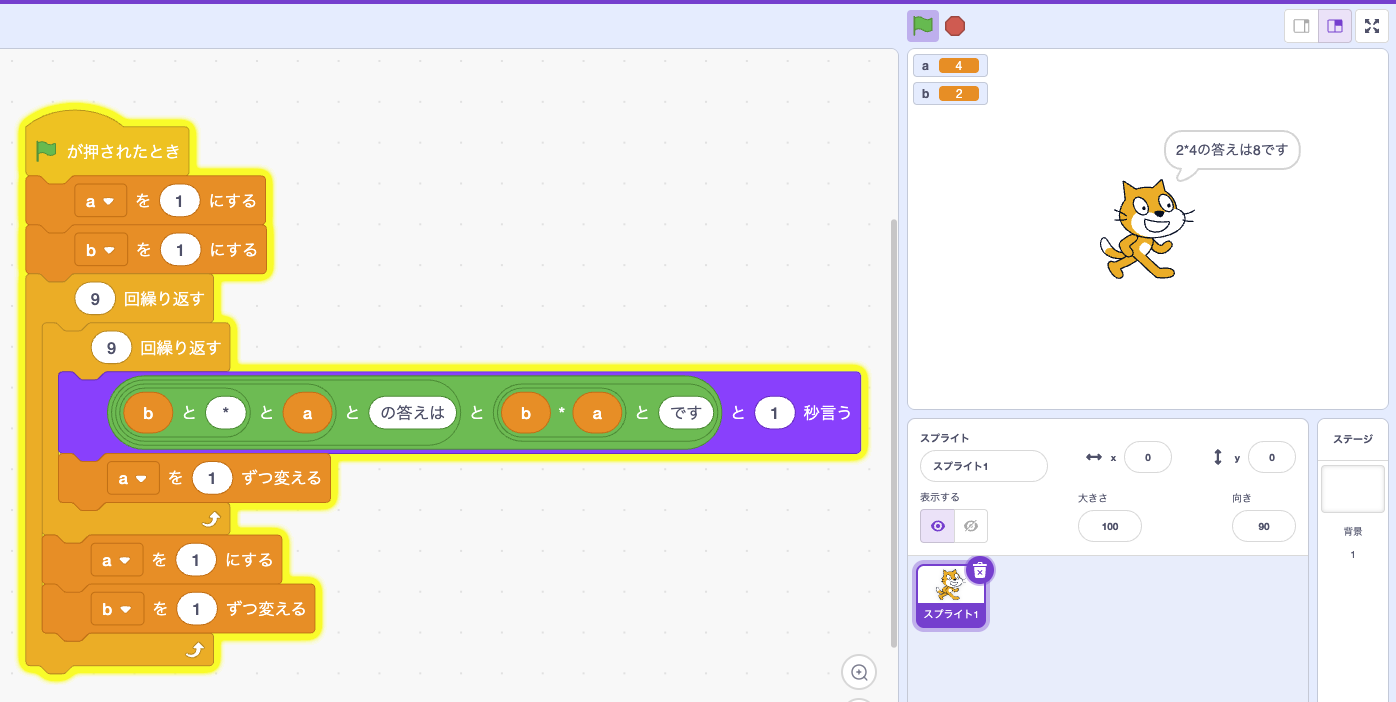The width and height of the screenshot is (1396, 702).
Task: Click the green flag to run the project
Action: pyautogui.click(x=922, y=26)
